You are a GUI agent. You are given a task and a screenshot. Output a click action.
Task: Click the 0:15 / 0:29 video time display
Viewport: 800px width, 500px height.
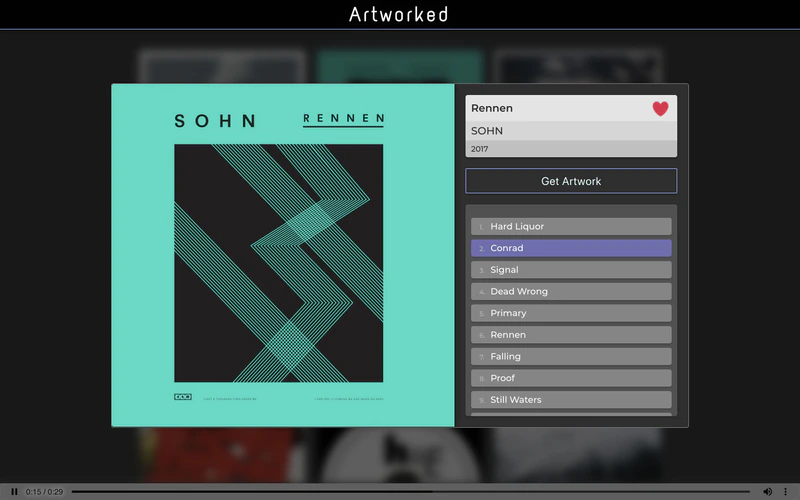[44, 492]
